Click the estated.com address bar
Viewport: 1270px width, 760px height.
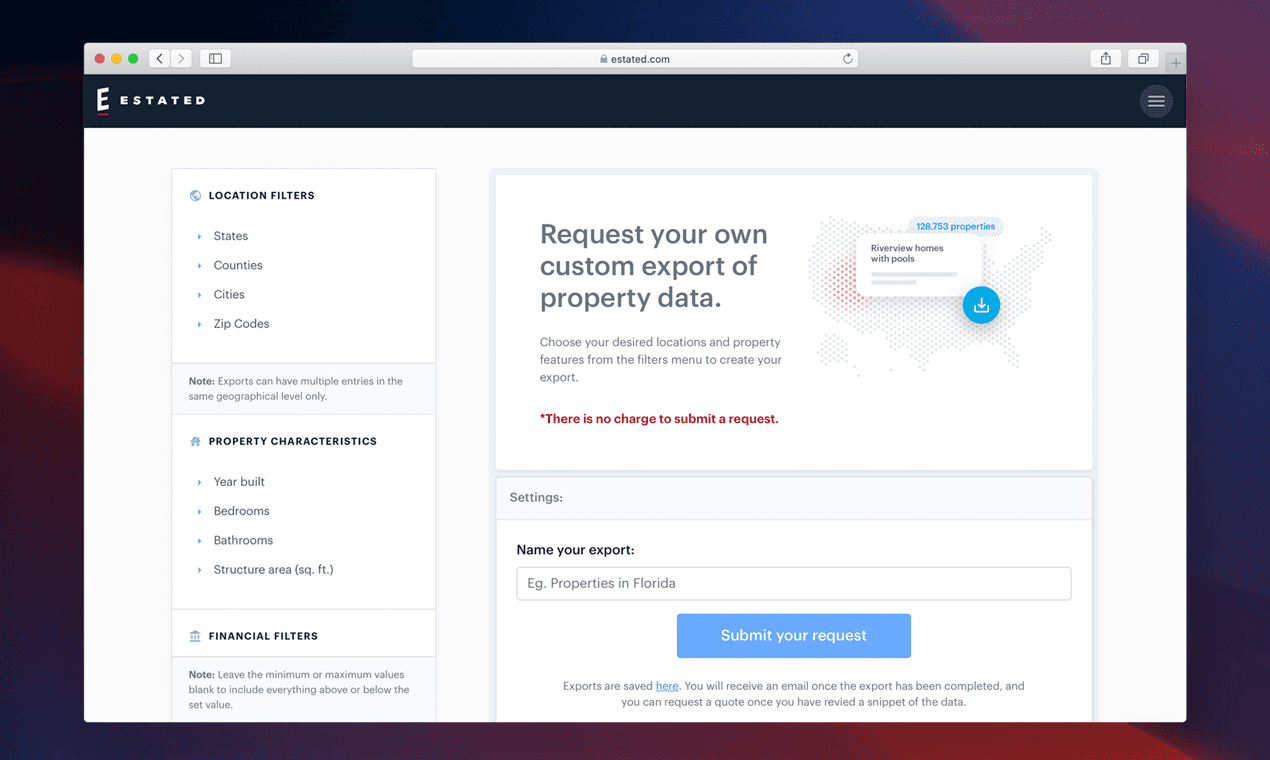click(x=635, y=59)
